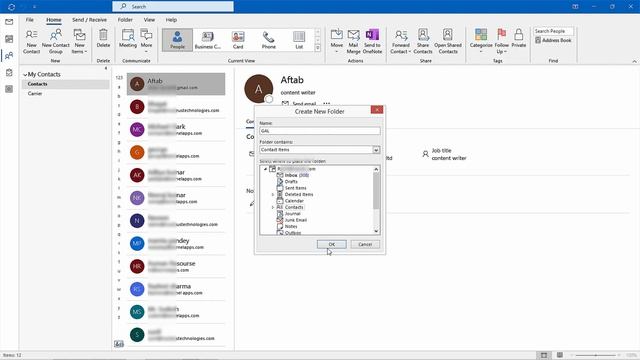Expand the Current View gallery
The image size is (640, 360).
(x=318, y=48)
